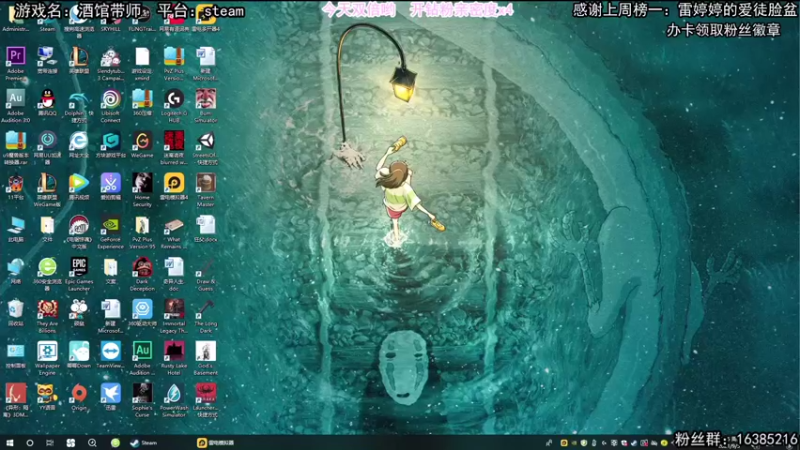Open the League of Legends WeGame shortcut
Image resolution: width=800 pixels, height=450 pixels.
click(x=47, y=189)
